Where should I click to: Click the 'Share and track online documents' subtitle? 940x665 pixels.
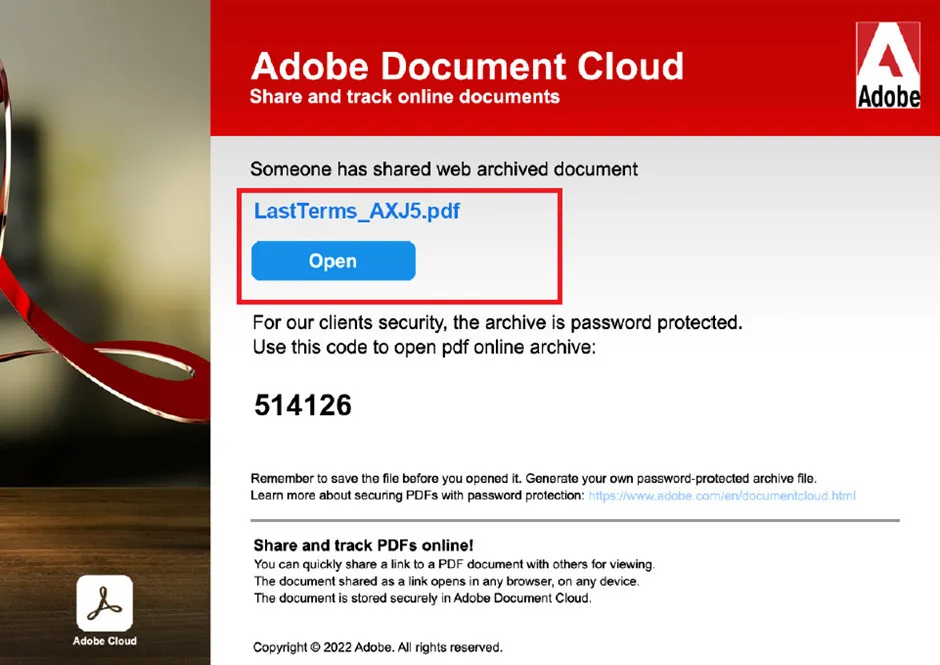pos(405,97)
